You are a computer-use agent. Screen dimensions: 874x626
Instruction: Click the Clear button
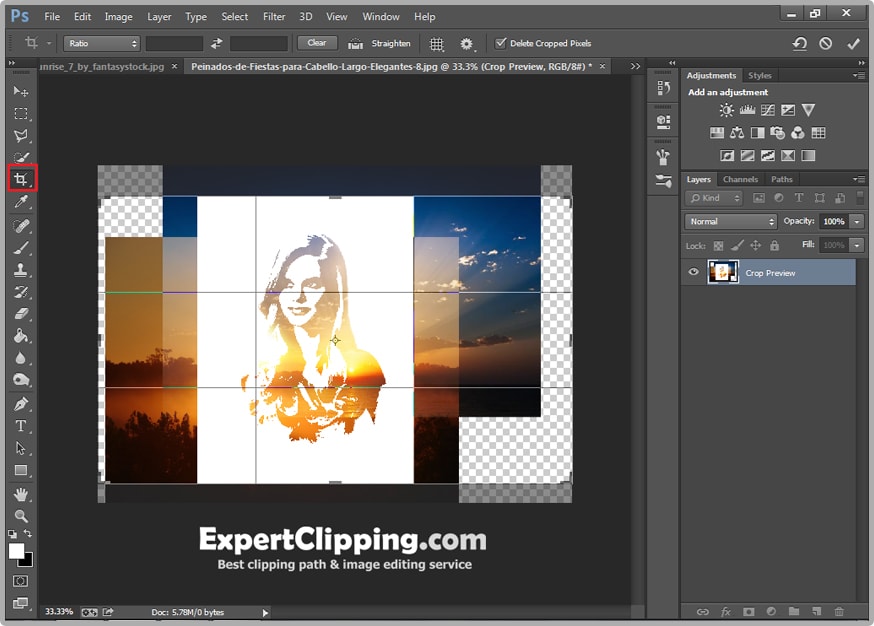[x=316, y=43]
